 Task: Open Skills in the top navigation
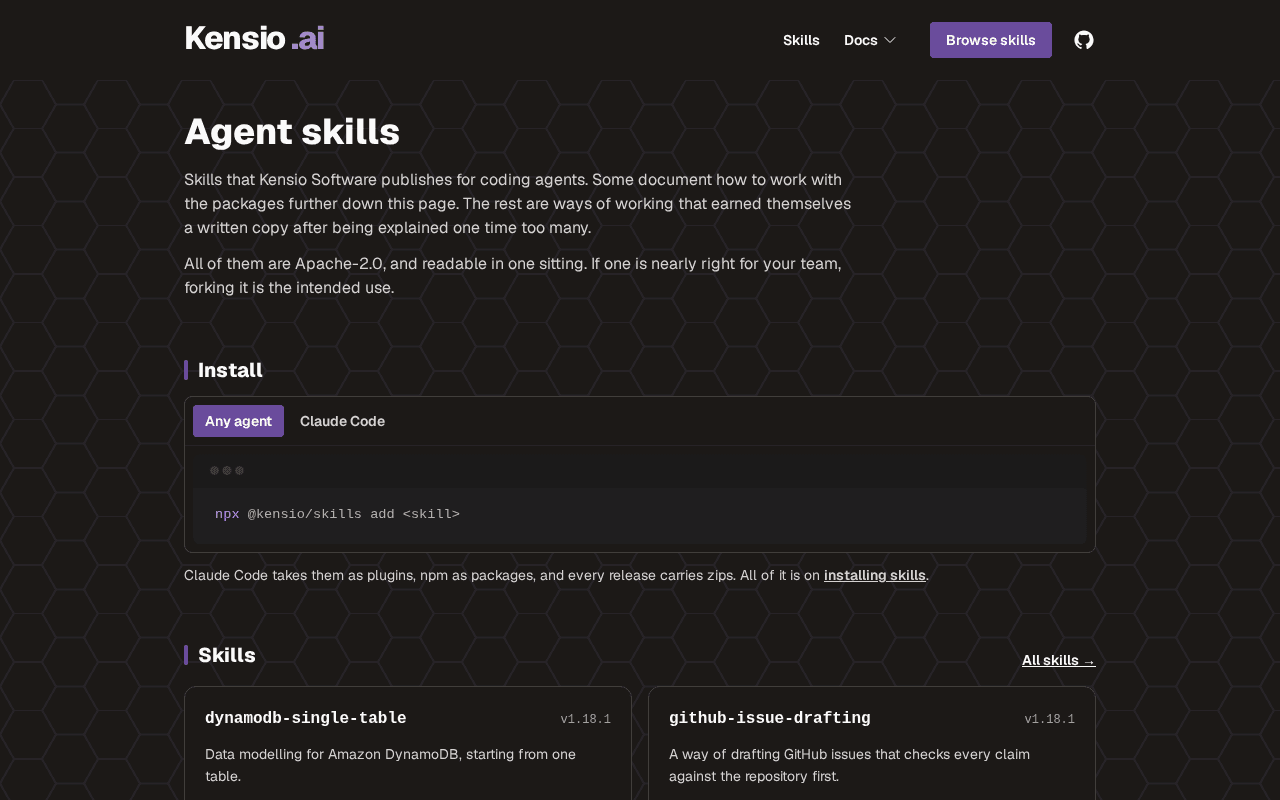point(801,40)
